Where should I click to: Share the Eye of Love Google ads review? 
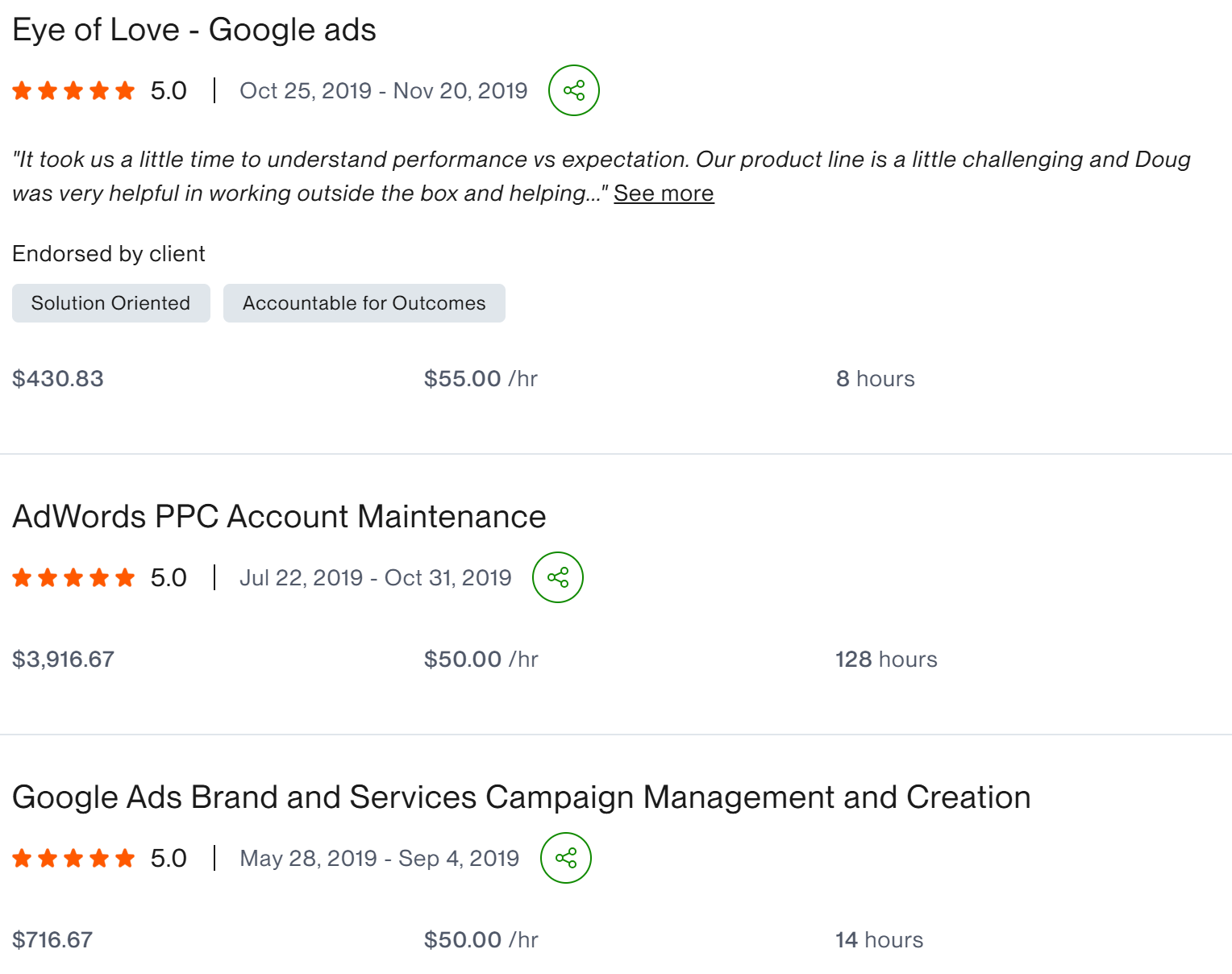click(x=573, y=90)
